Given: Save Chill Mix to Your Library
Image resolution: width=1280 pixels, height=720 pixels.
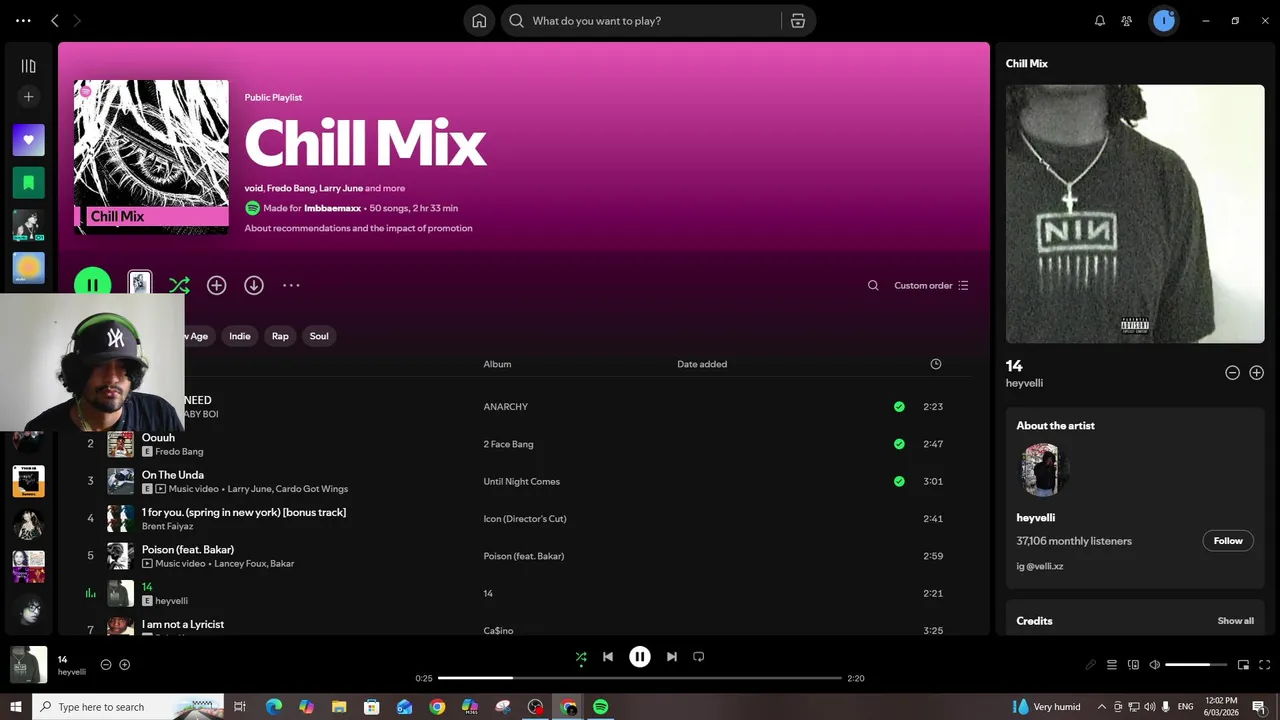Looking at the screenshot, I should [x=216, y=285].
